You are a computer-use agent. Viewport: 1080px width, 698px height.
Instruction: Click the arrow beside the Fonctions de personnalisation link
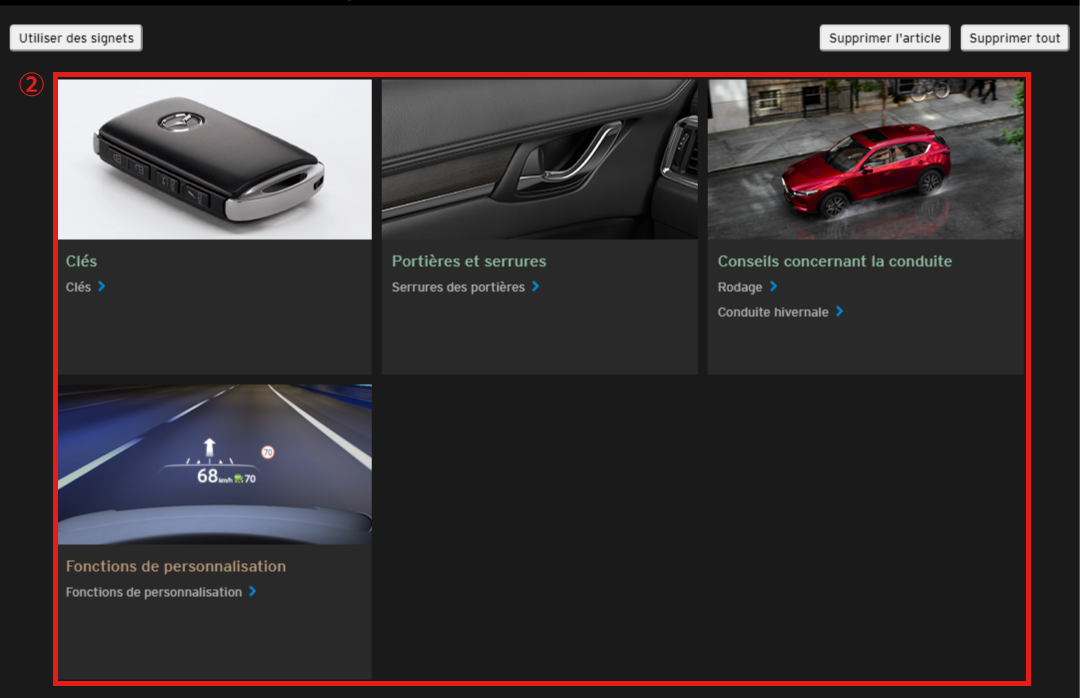pos(253,592)
